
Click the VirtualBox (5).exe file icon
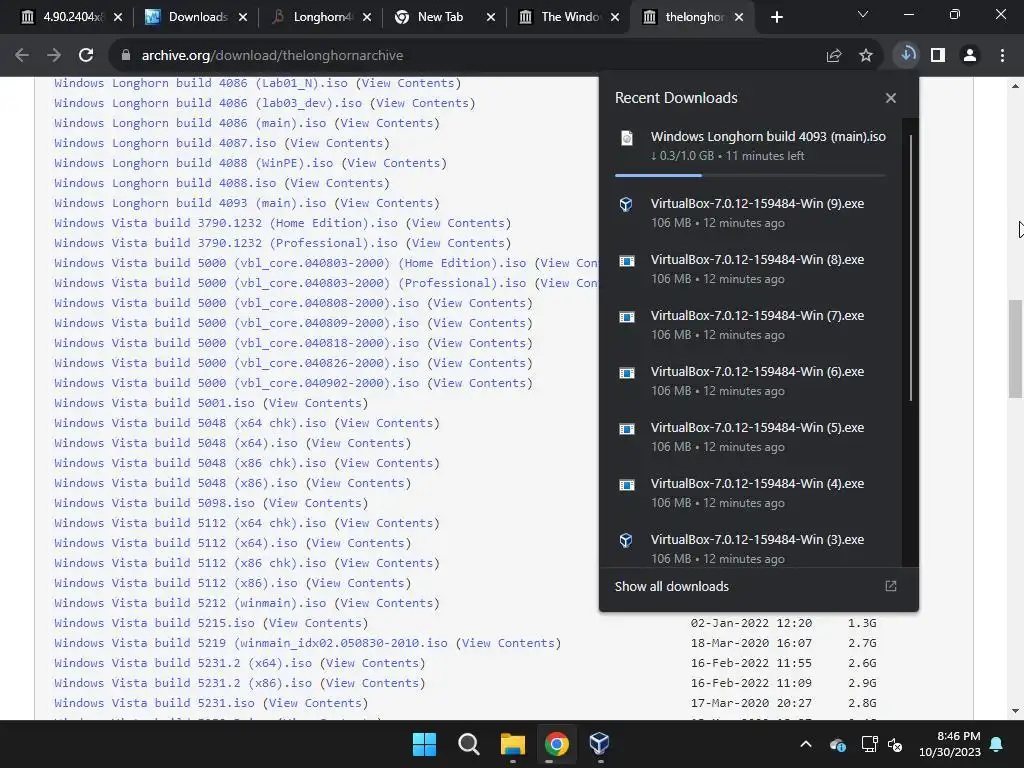[626, 429]
